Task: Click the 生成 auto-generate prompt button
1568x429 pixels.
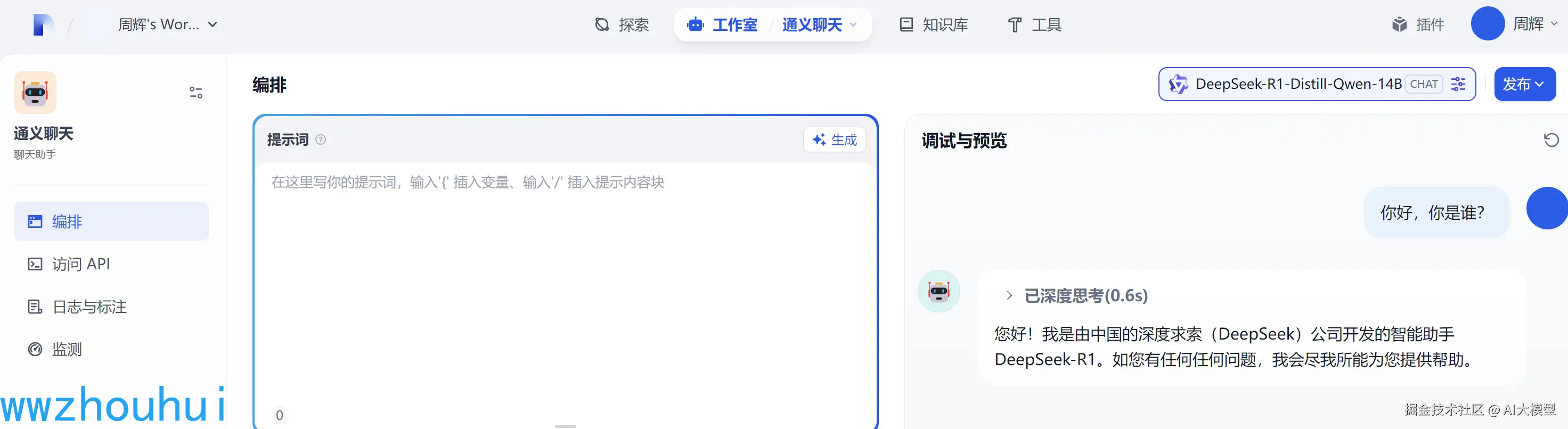Action: click(x=835, y=140)
